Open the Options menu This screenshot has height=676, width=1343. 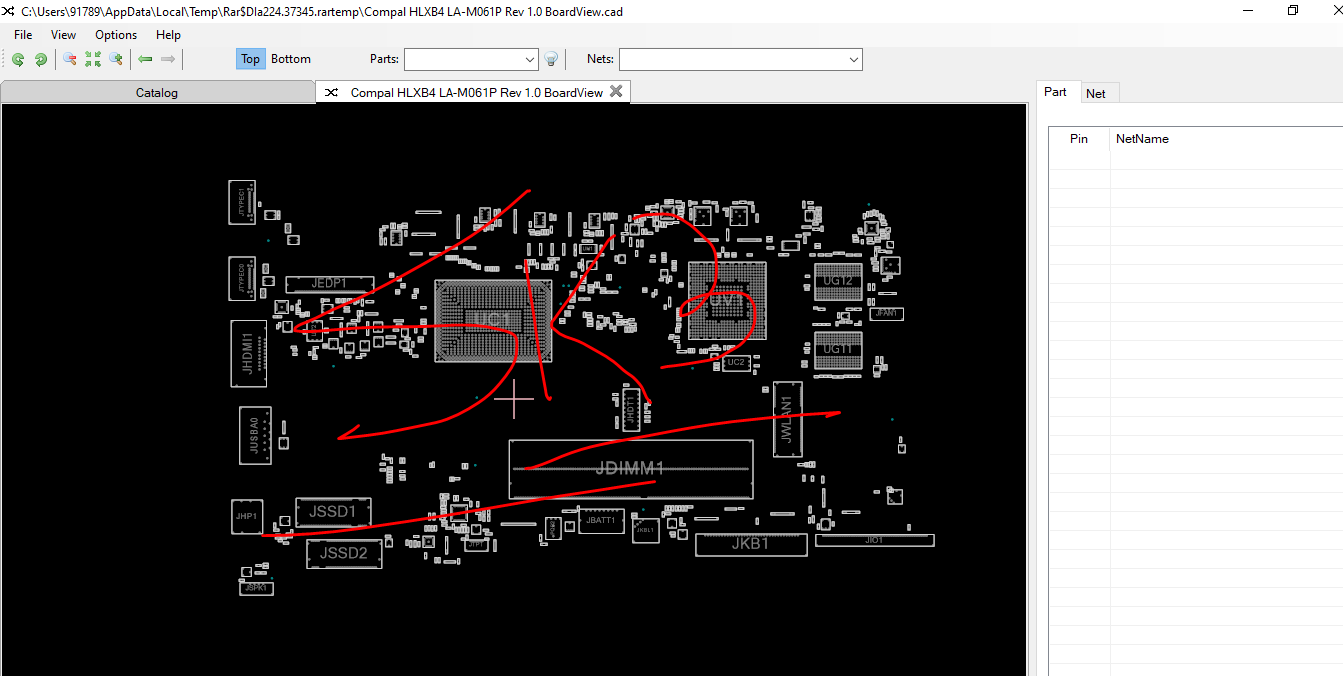coord(116,34)
